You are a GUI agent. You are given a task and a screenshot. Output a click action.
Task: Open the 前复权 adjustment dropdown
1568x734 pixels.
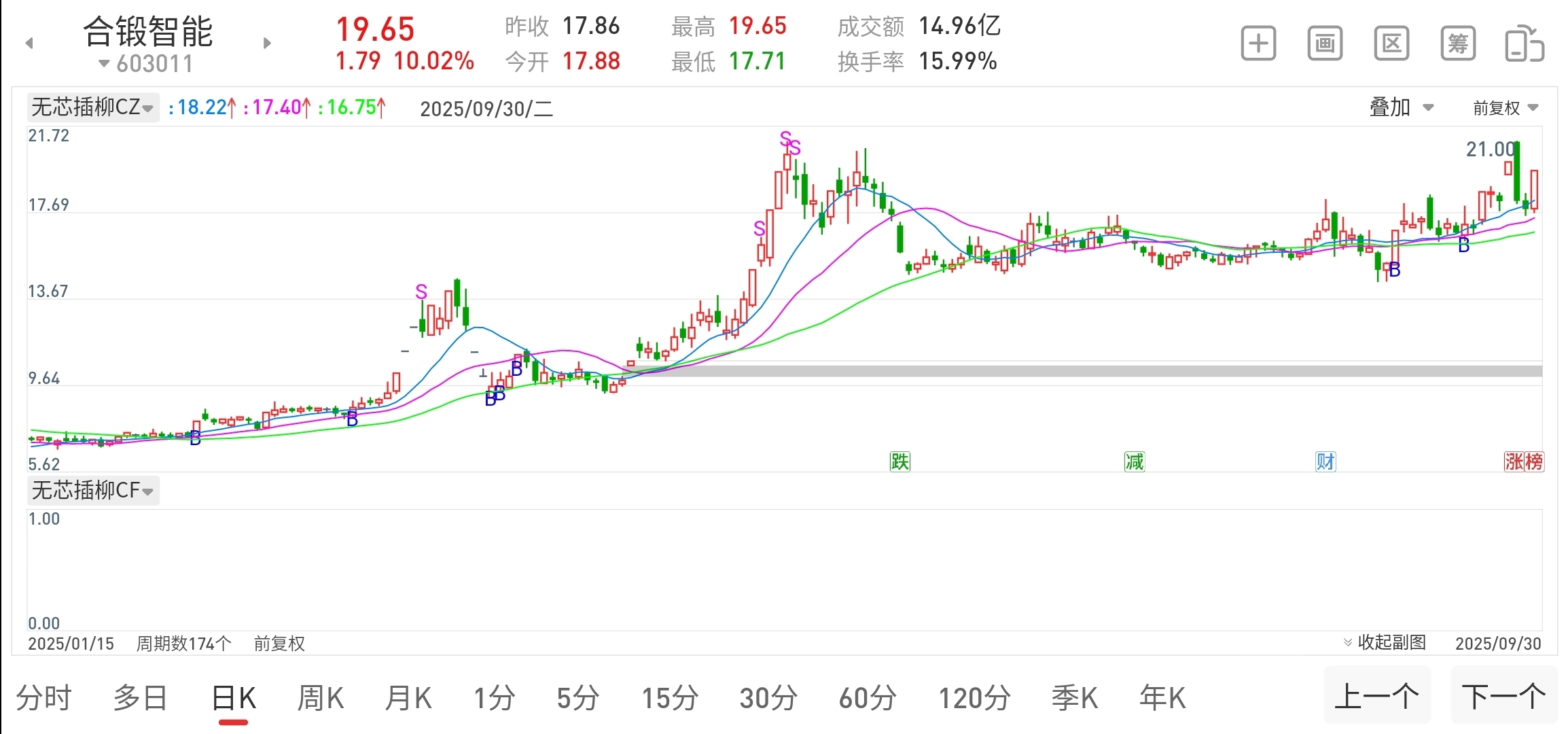pyautogui.click(x=1505, y=107)
